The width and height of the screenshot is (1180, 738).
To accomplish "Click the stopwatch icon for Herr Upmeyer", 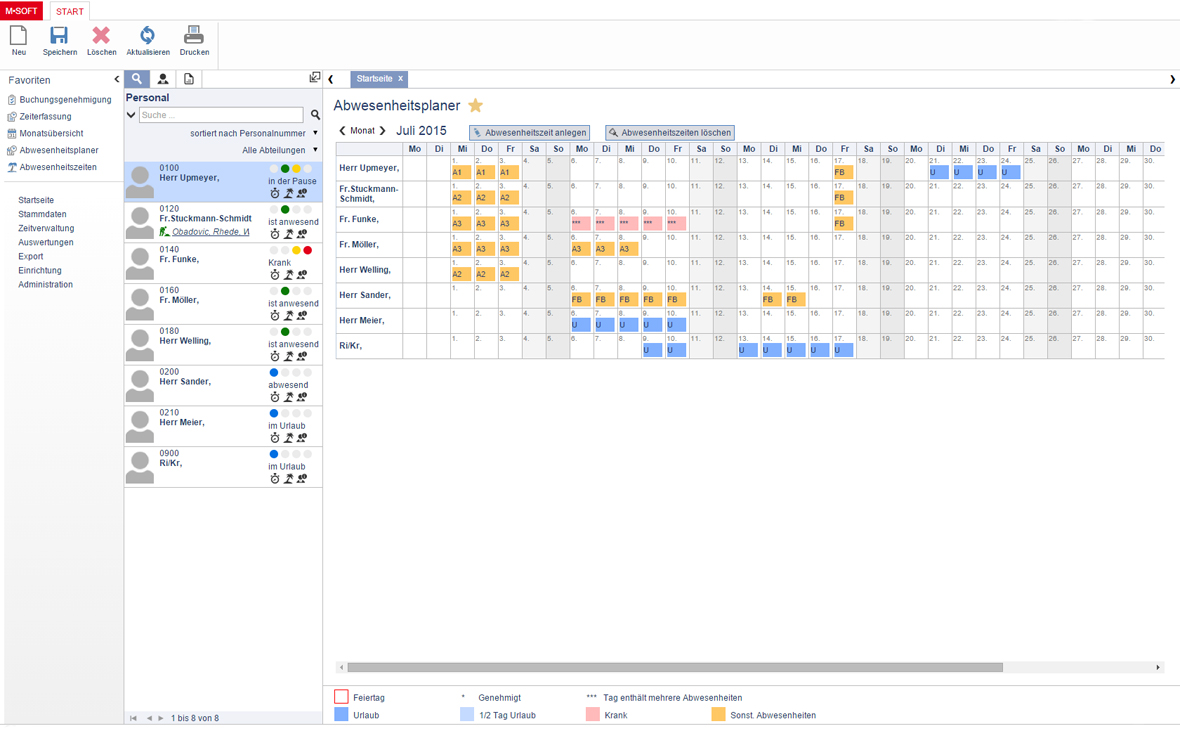I will (x=275, y=194).
